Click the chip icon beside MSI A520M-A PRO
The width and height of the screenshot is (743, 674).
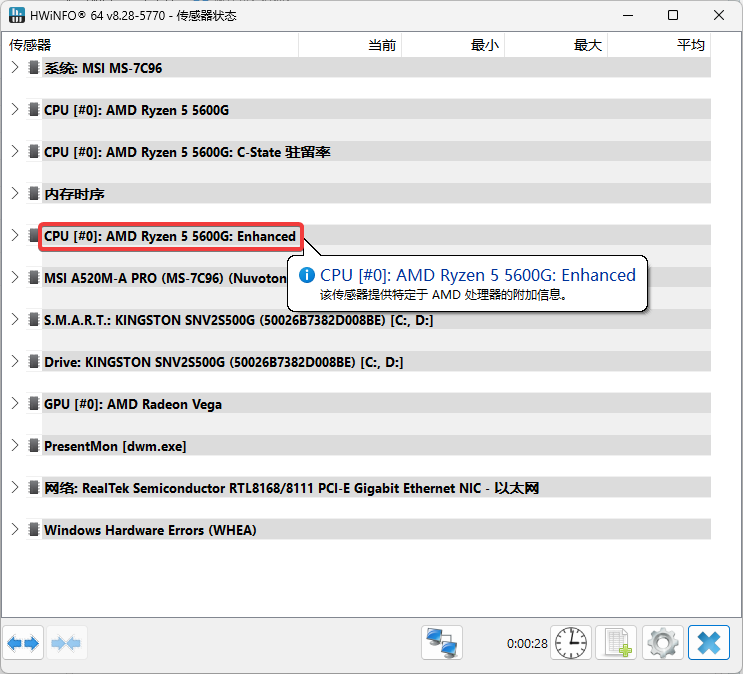click(34, 277)
